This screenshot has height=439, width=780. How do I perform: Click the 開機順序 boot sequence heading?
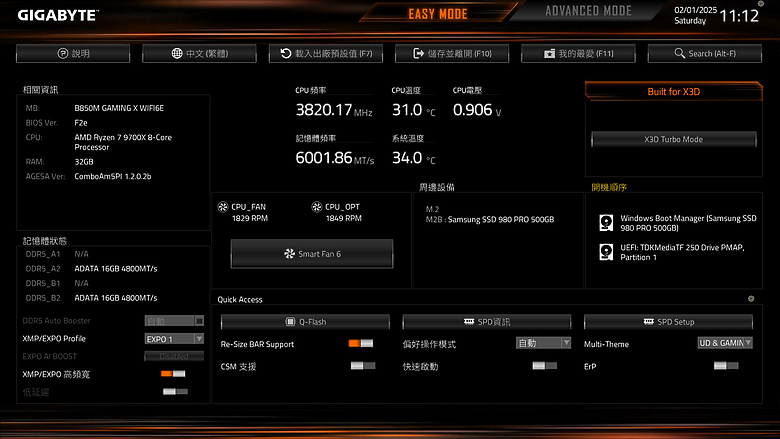609,187
